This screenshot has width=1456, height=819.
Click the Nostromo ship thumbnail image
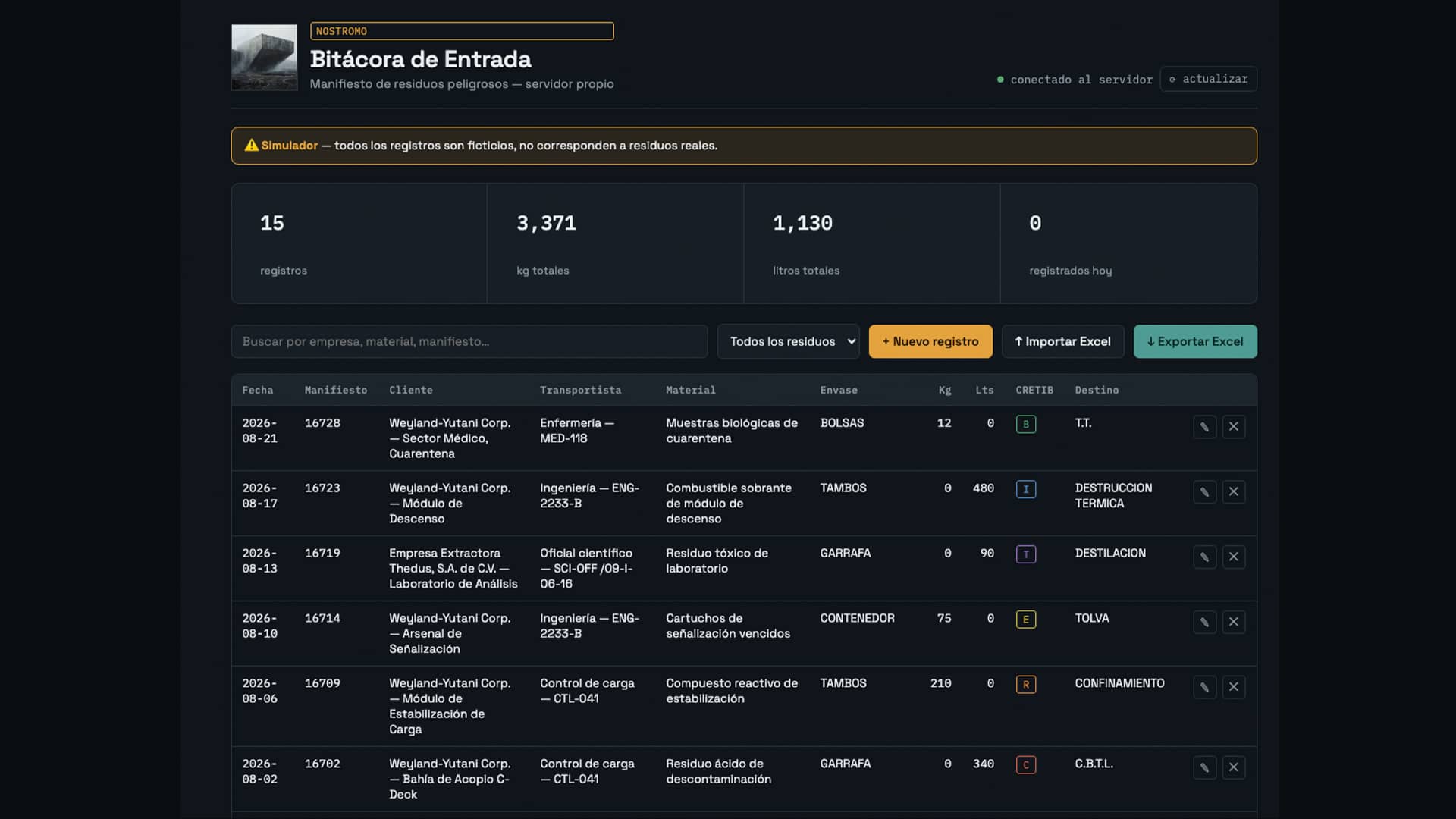point(265,58)
